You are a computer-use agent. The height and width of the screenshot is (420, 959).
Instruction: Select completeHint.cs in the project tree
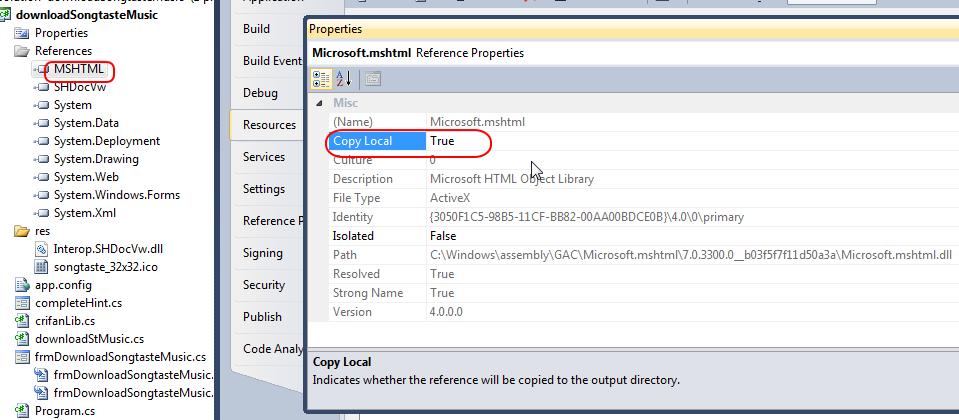pos(78,303)
